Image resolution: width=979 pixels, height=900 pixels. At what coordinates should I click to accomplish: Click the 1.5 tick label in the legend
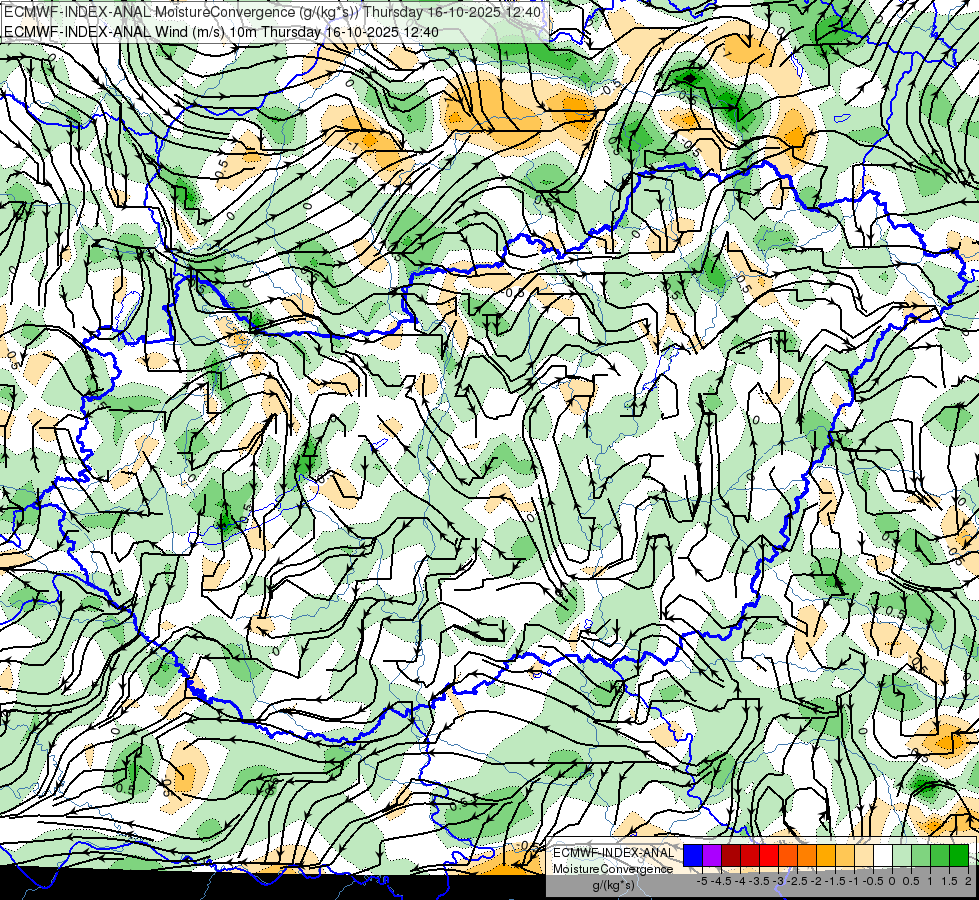(949, 881)
